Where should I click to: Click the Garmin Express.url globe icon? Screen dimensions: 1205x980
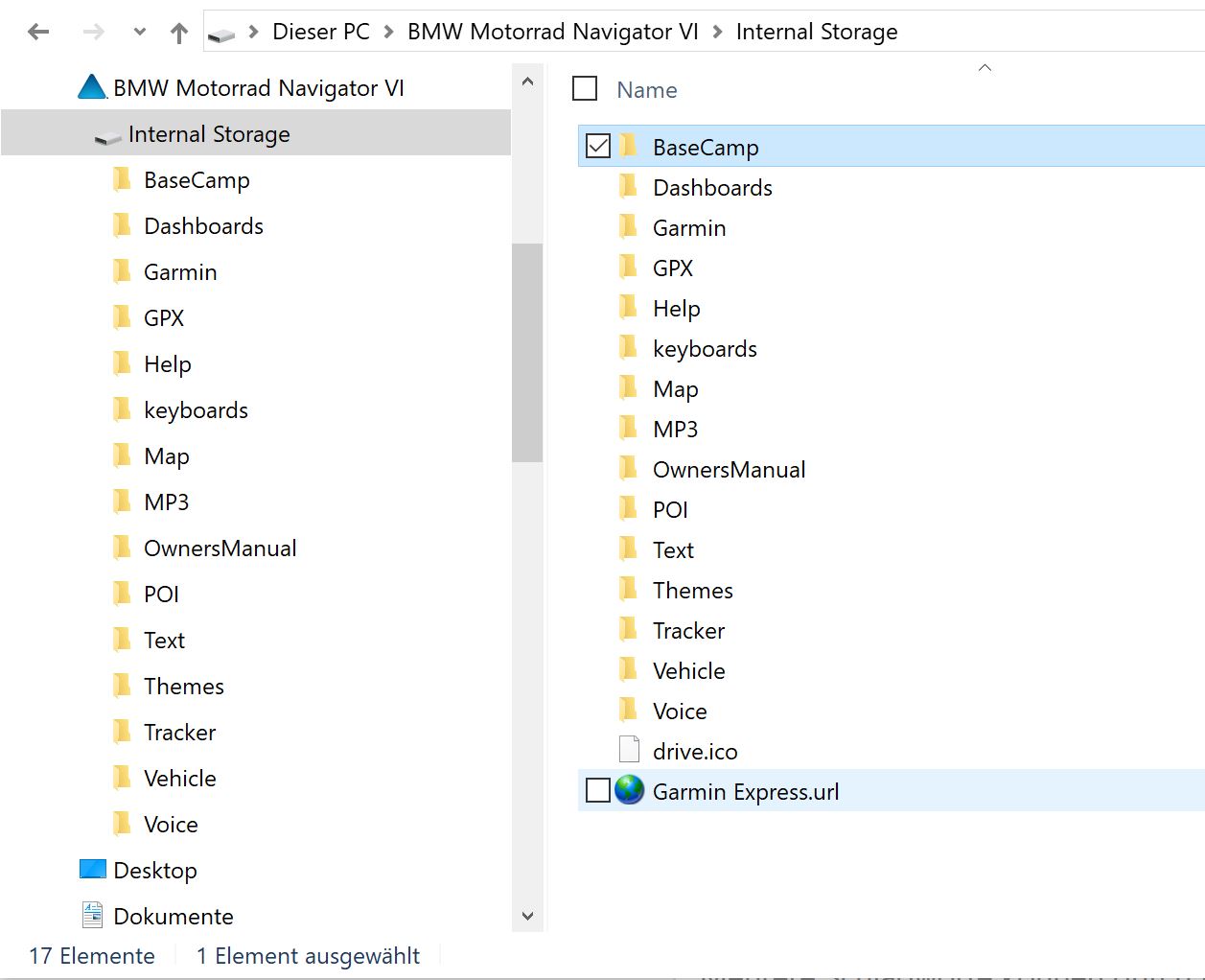coord(629,791)
